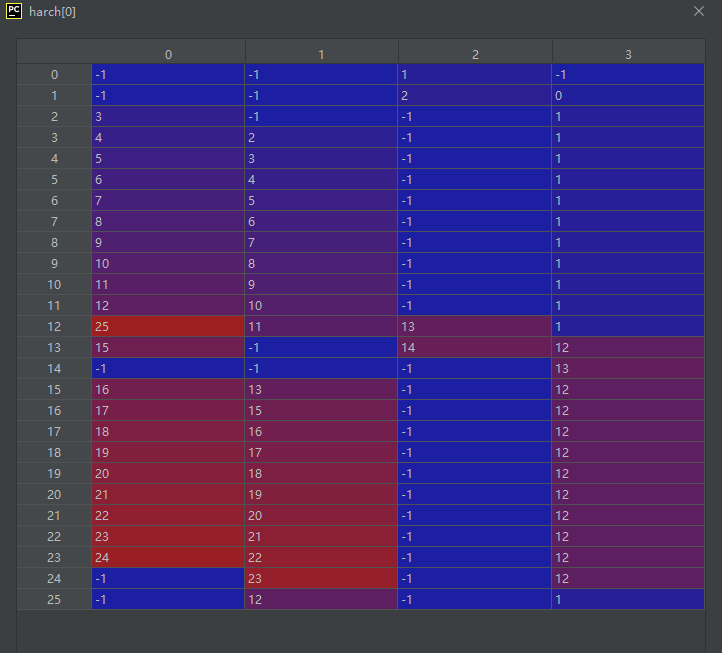Select the cell with value 13 in row 12
The width and height of the screenshot is (722, 653).
[x=475, y=326]
